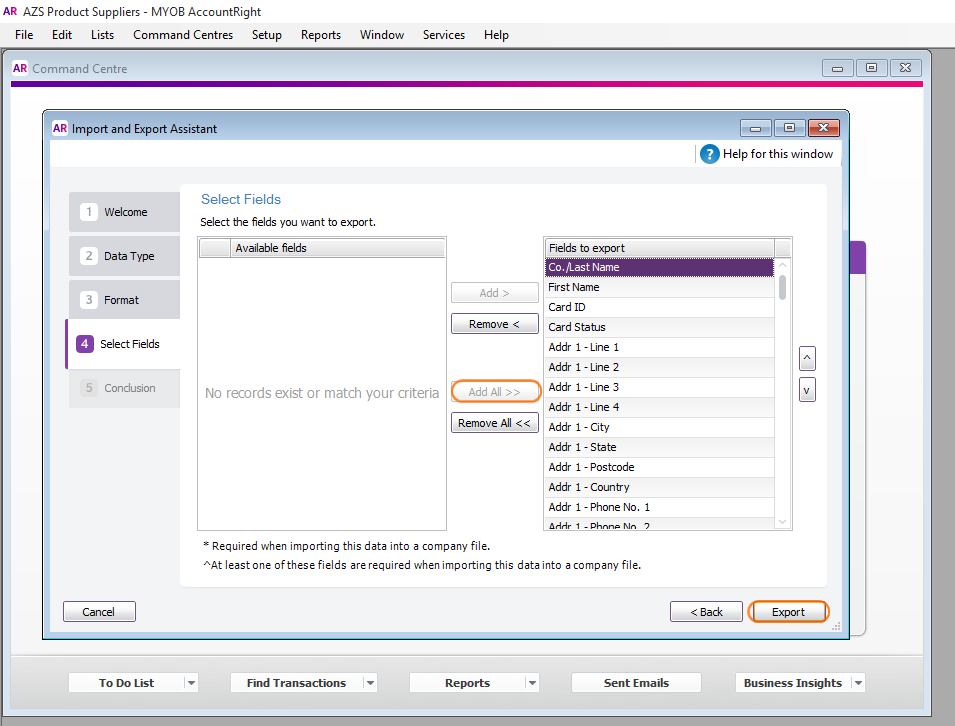
Task: Click the scroll-down arrow of the Fields to export list
Action: point(783,522)
